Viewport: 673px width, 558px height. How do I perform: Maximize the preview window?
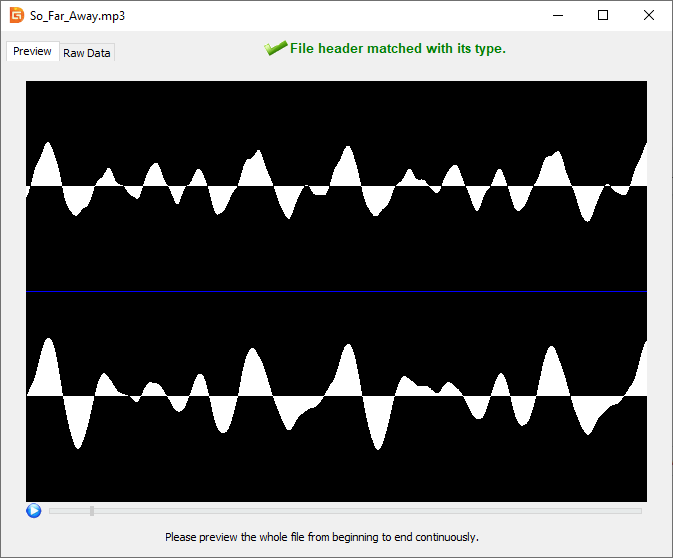tap(603, 16)
